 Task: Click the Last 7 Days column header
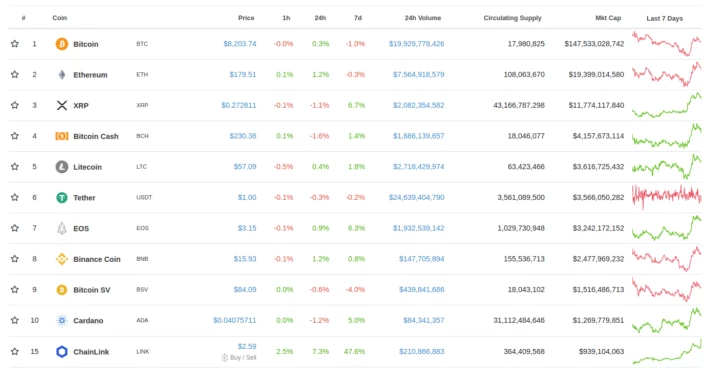665,19
